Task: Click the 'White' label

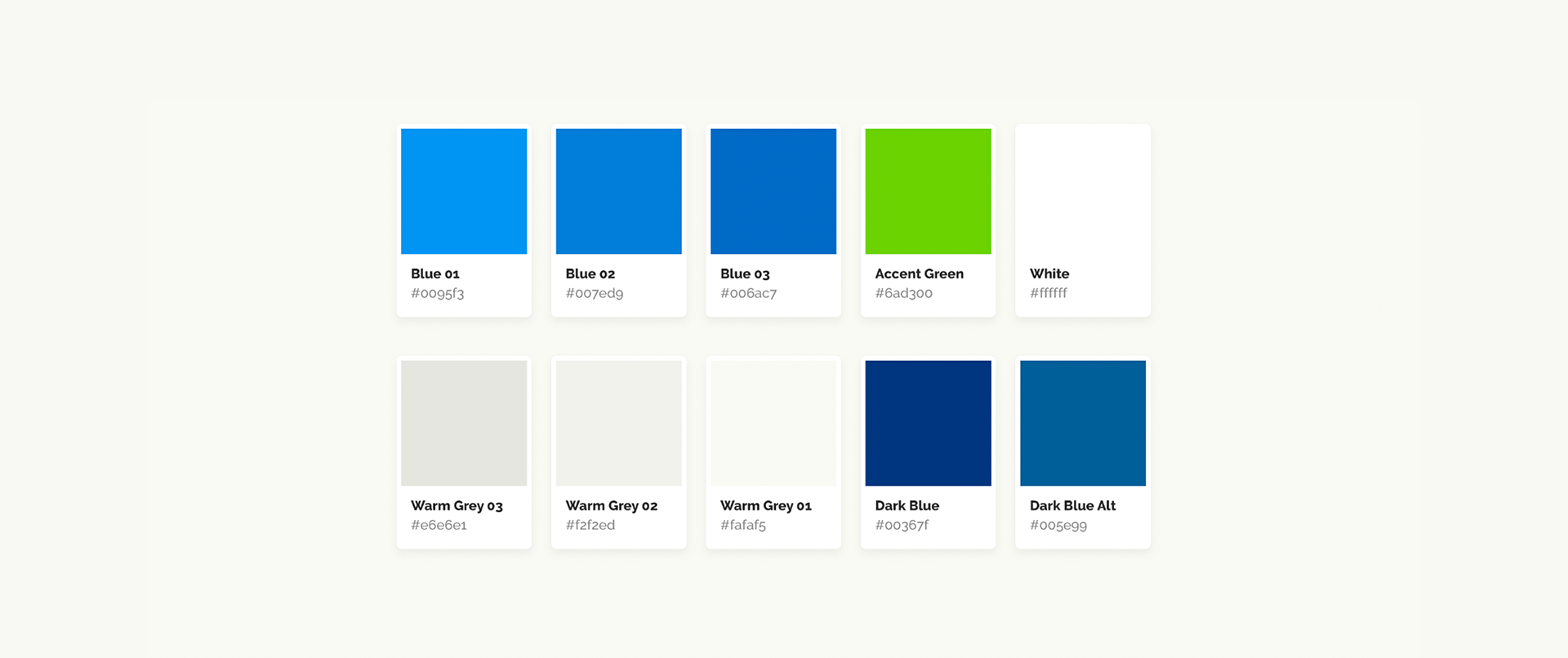Action: [1049, 273]
